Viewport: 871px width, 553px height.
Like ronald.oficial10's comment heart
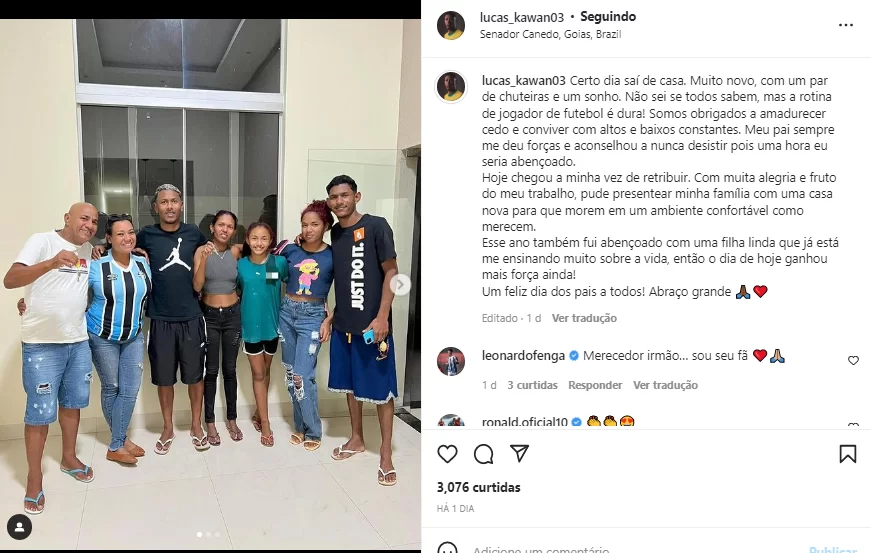[x=853, y=425]
